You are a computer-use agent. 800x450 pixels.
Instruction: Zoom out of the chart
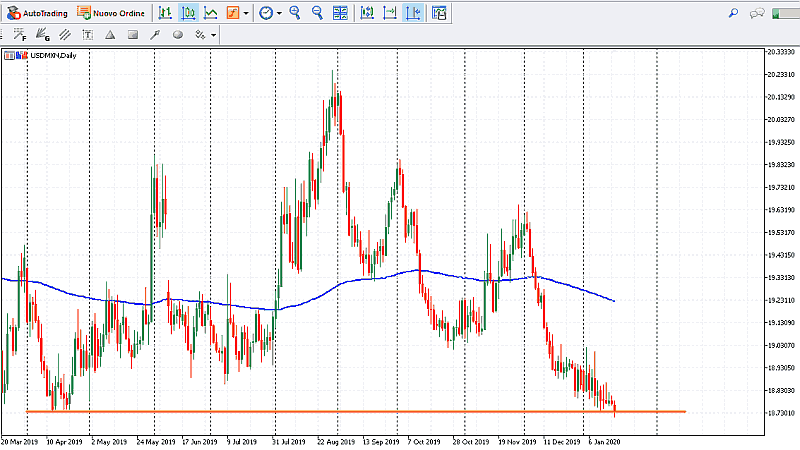(317, 13)
